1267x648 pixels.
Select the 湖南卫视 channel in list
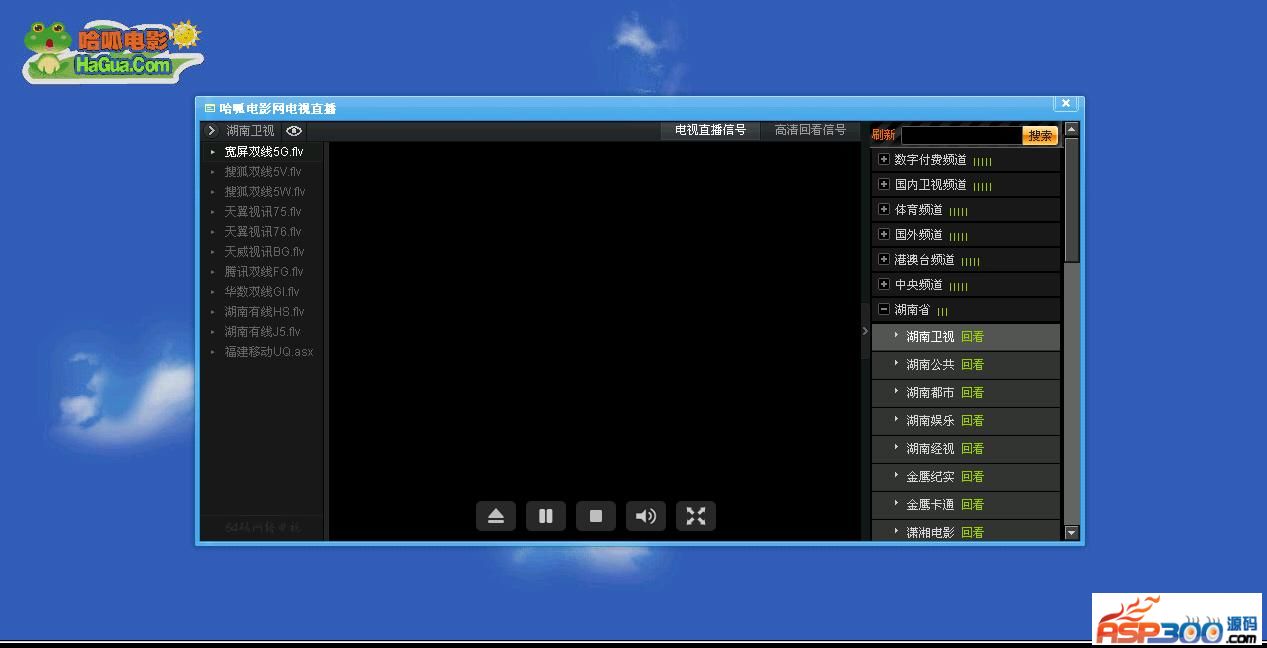930,337
